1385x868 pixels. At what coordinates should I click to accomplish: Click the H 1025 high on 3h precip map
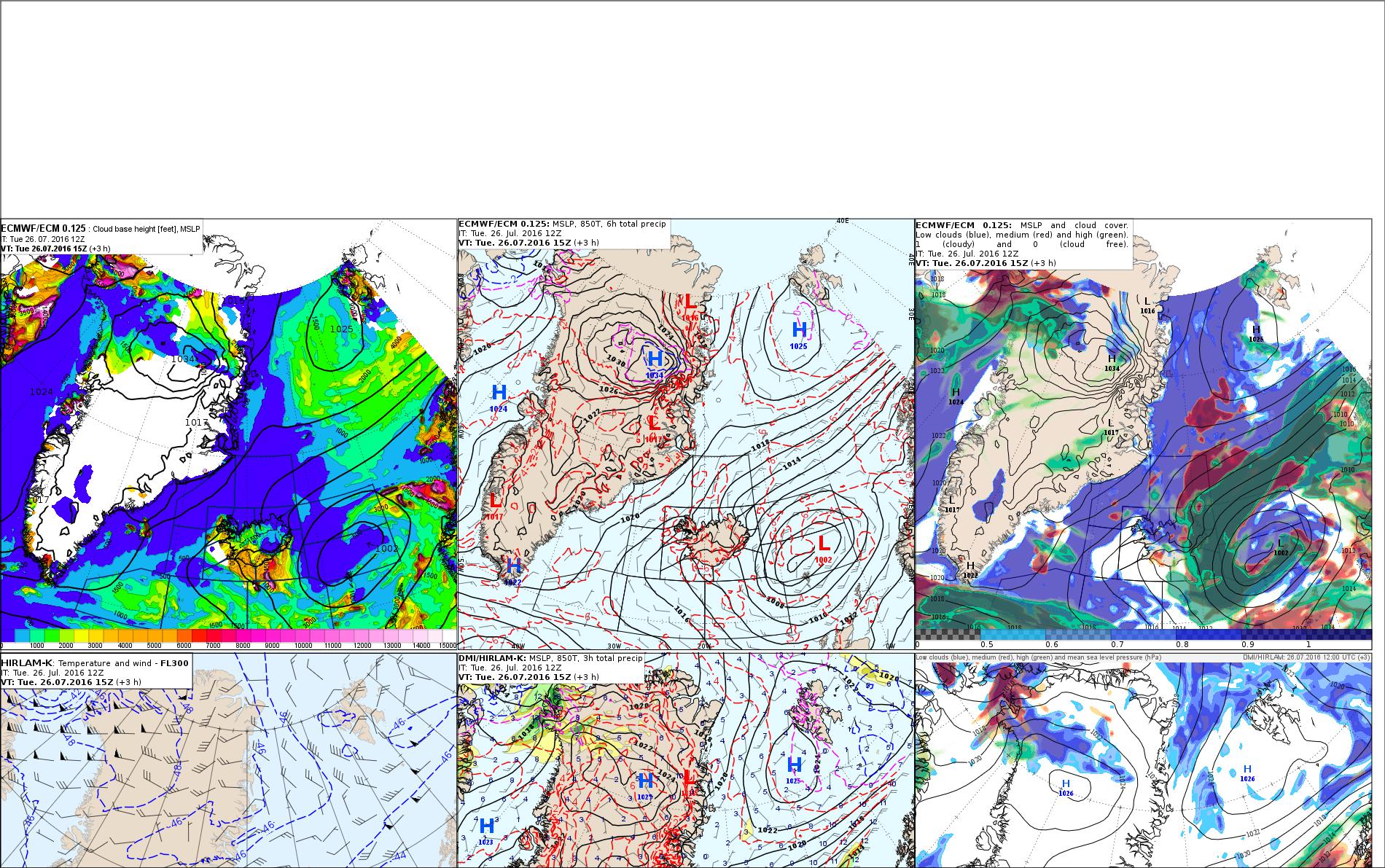[795, 769]
